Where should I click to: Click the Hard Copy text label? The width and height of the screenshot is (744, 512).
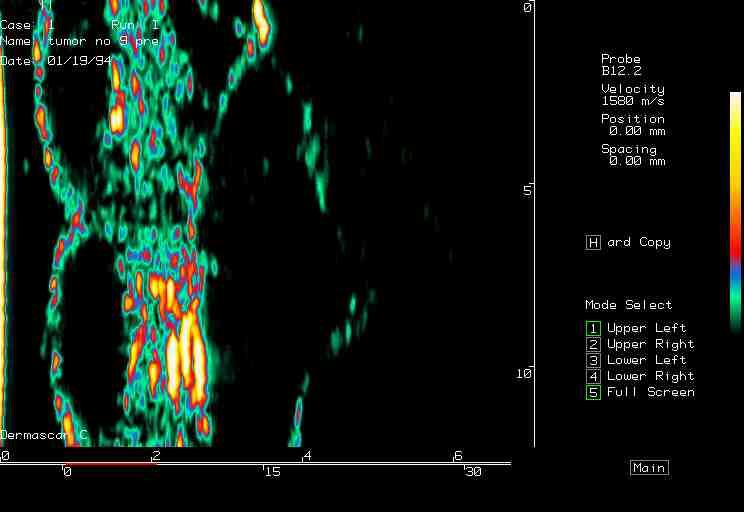638,243
